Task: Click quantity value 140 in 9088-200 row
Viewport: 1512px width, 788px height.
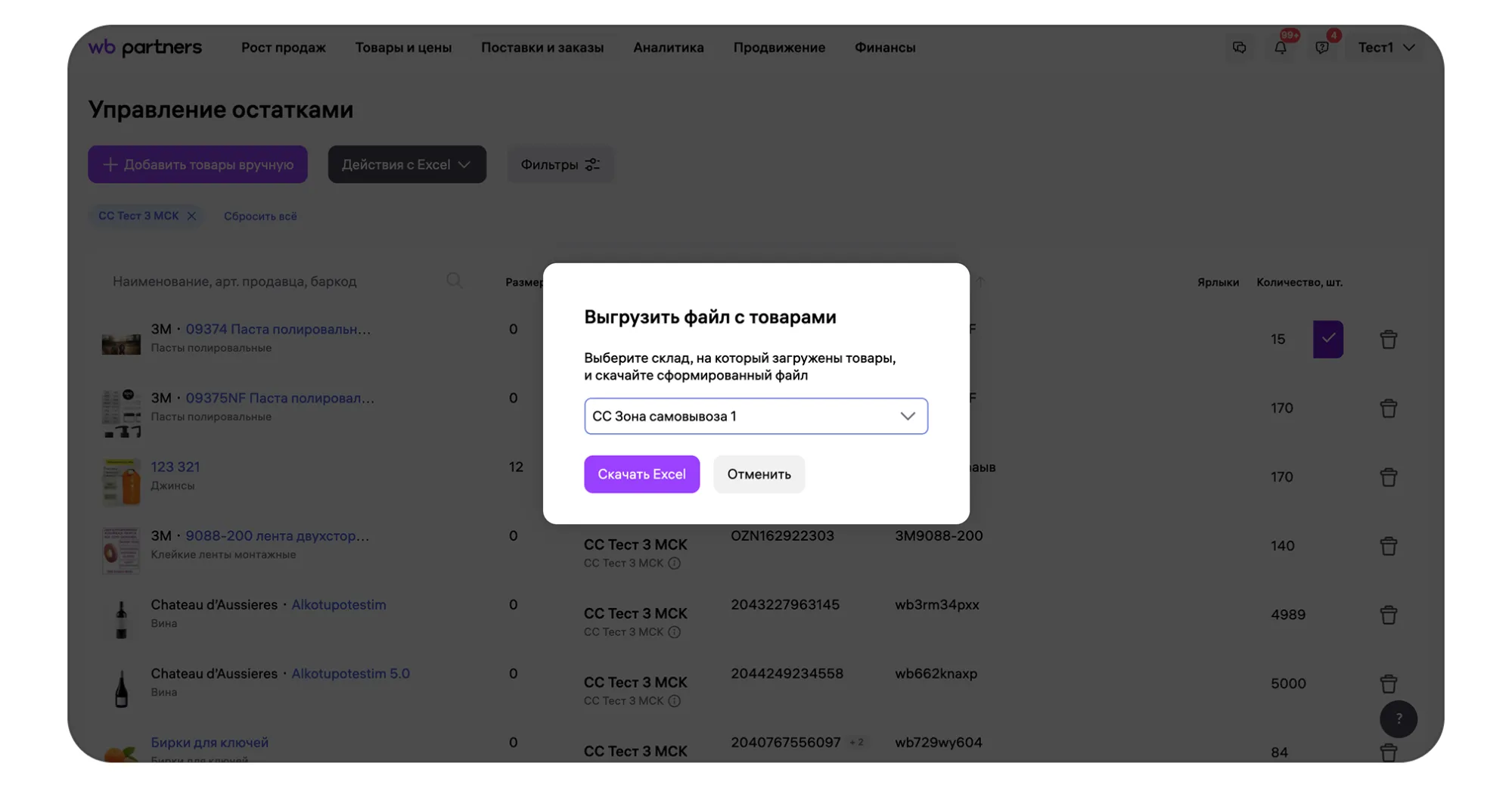Action: (1282, 546)
